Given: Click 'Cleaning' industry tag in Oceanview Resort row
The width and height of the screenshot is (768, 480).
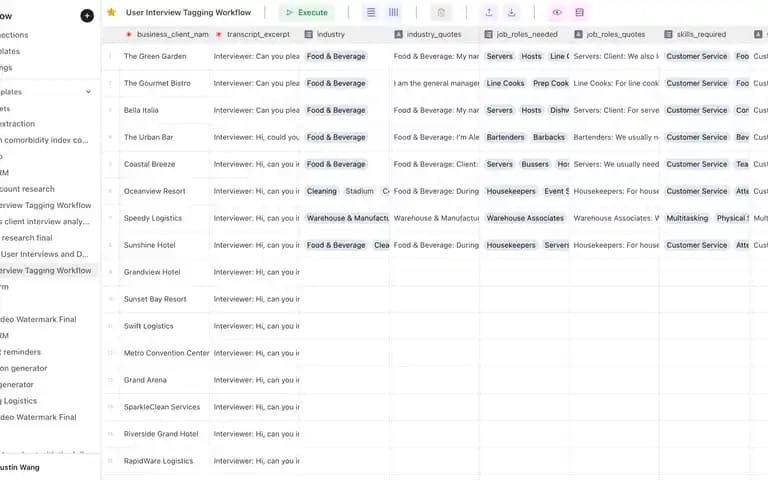Looking at the screenshot, I should (322, 191).
